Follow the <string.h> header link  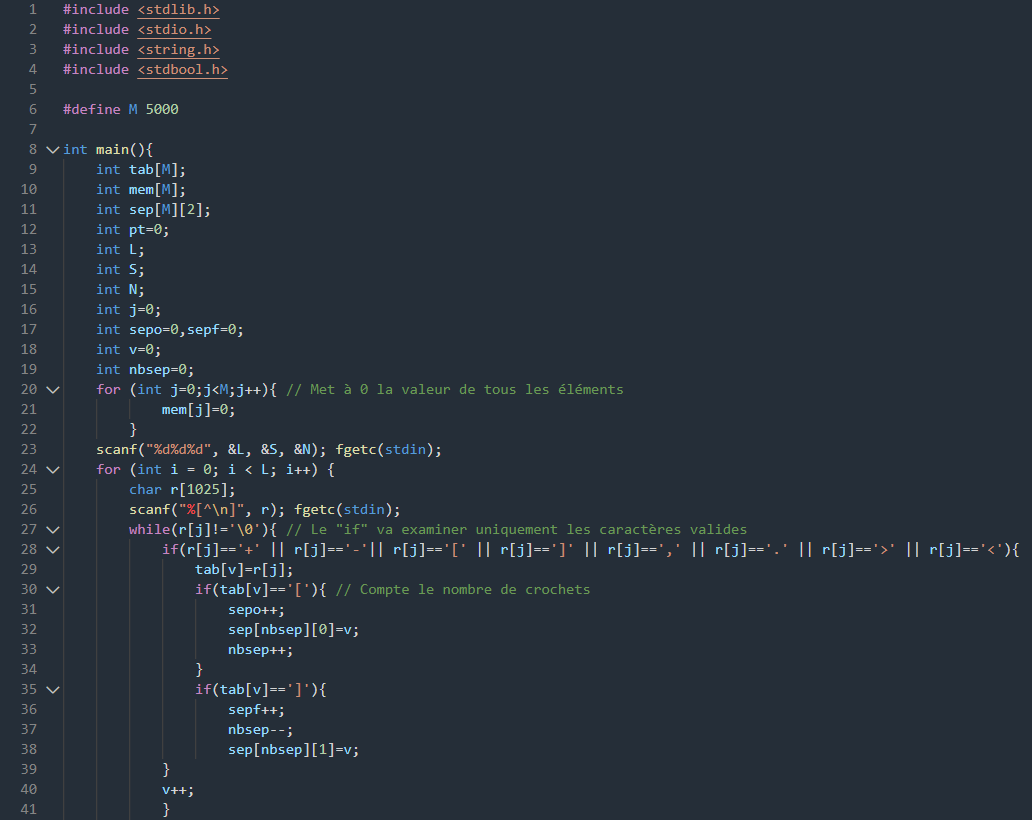(x=178, y=49)
